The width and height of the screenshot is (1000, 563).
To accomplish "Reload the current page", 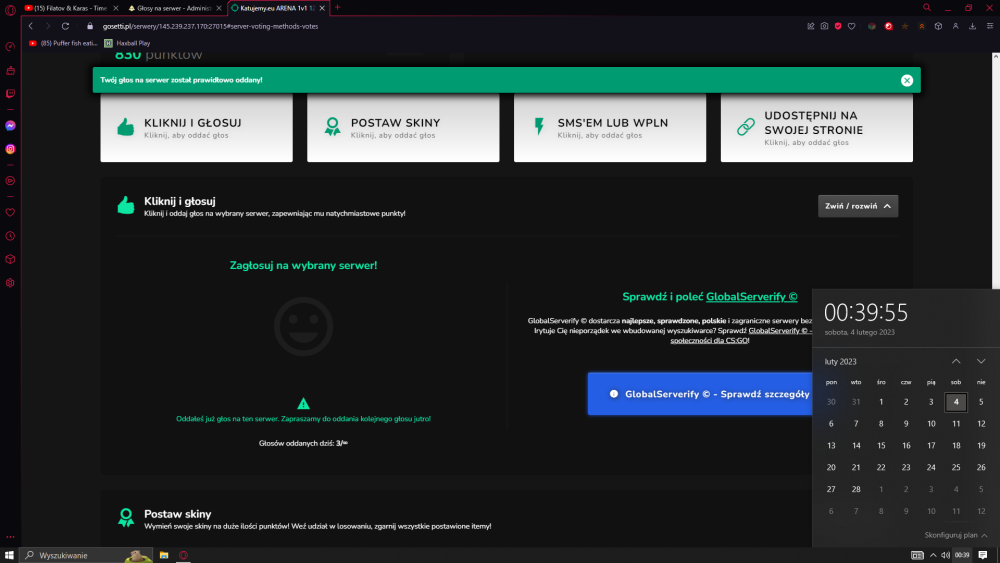I will (x=65, y=26).
